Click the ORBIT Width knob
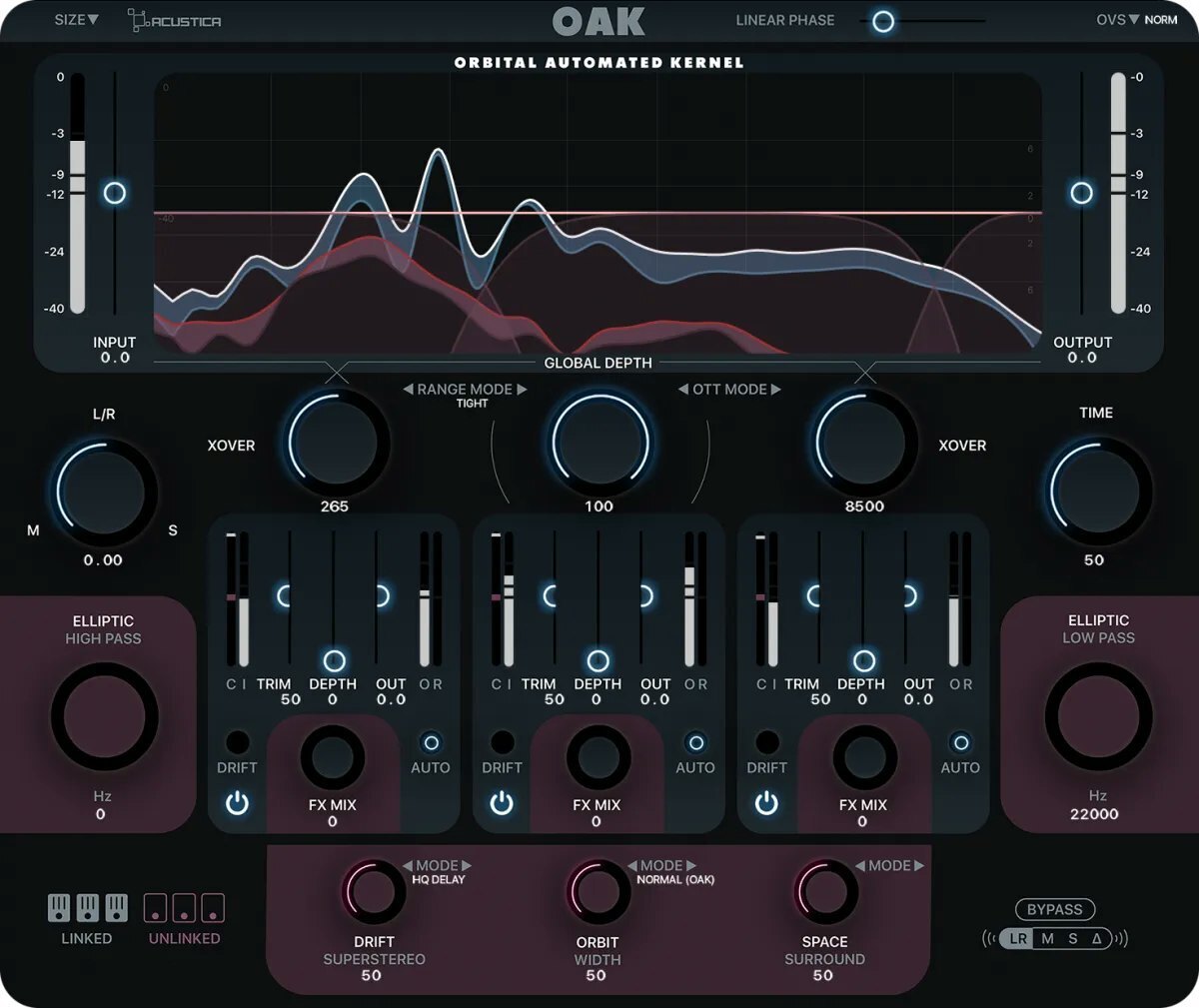This screenshot has height=1008, width=1199. [599, 892]
